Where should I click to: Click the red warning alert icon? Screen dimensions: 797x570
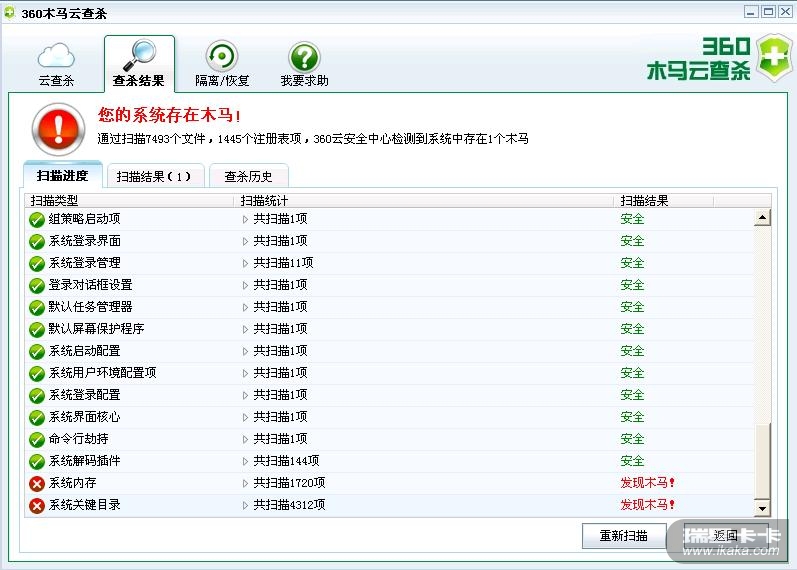tap(58, 129)
